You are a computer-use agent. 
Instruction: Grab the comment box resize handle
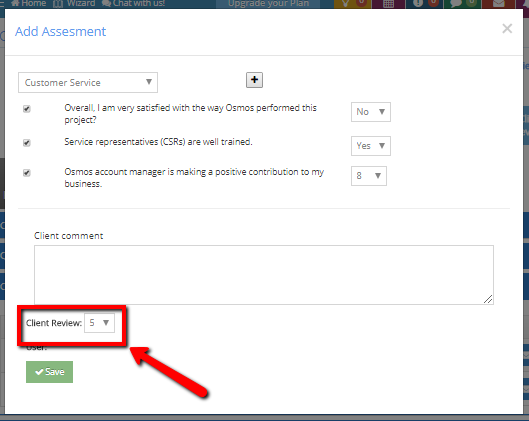click(488, 299)
